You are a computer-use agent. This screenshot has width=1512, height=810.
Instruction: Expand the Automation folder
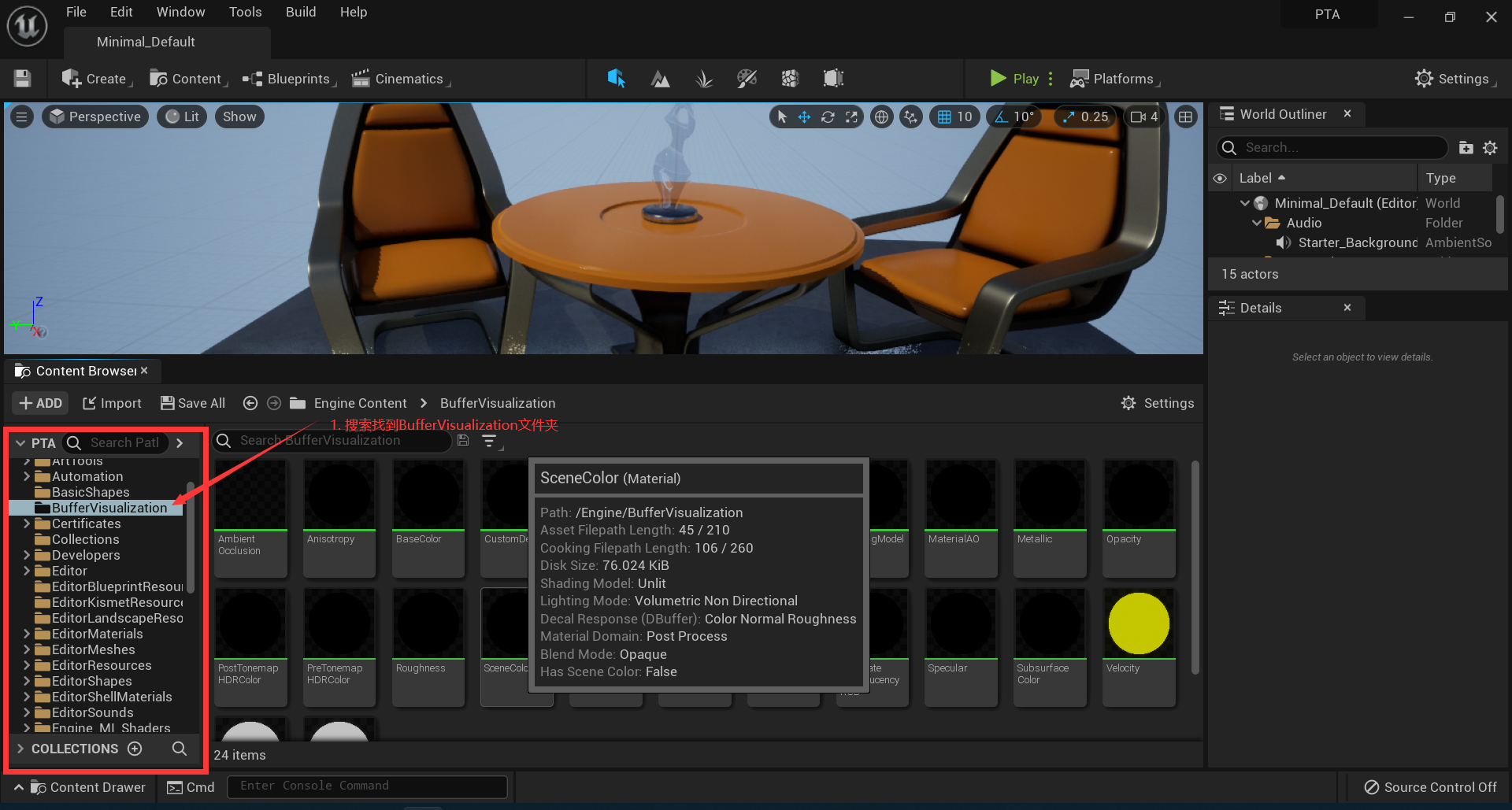tap(27, 476)
